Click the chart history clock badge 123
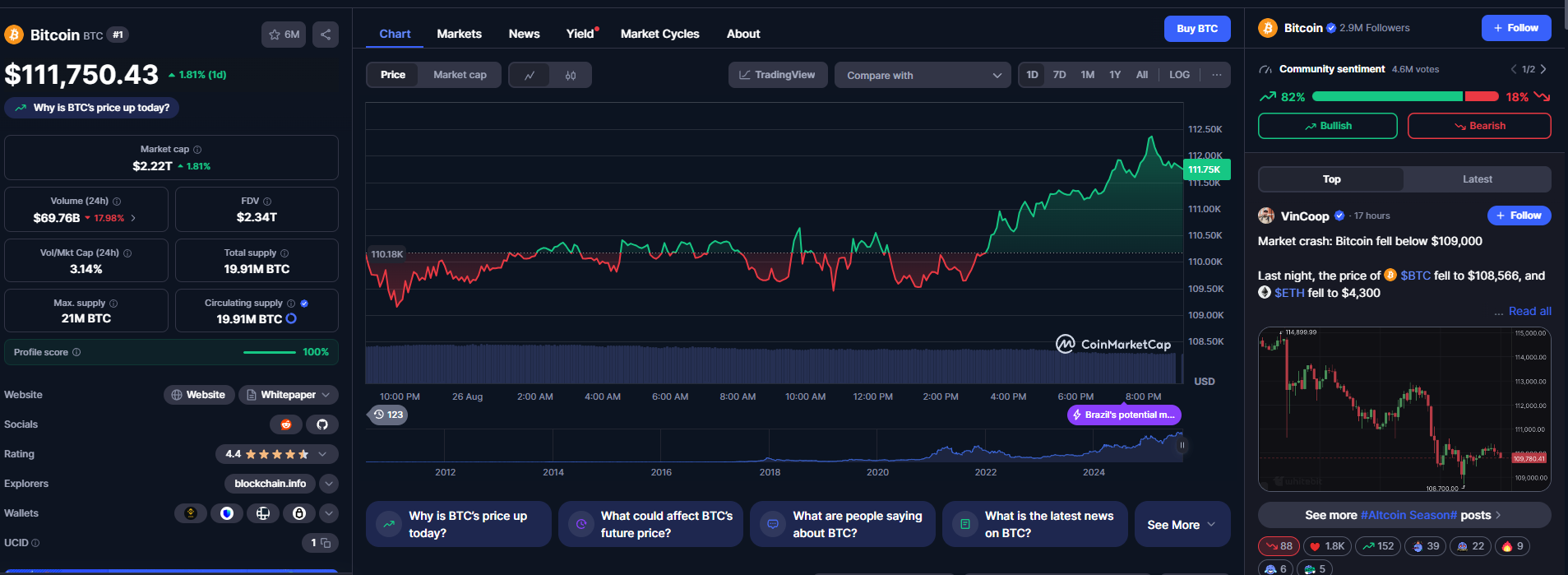The image size is (1568, 575). click(x=387, y=415)
